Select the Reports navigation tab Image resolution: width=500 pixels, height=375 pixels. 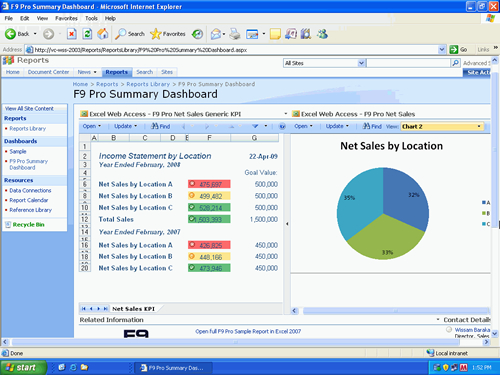coord(116,72)
